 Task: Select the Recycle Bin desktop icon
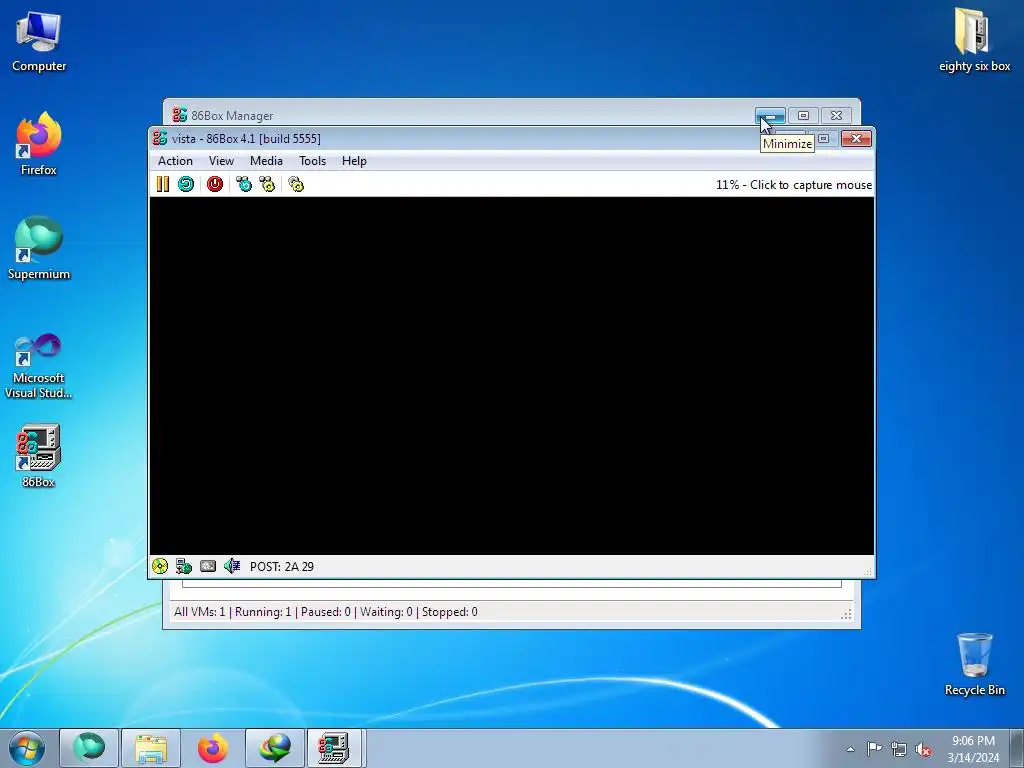[974, 665]
